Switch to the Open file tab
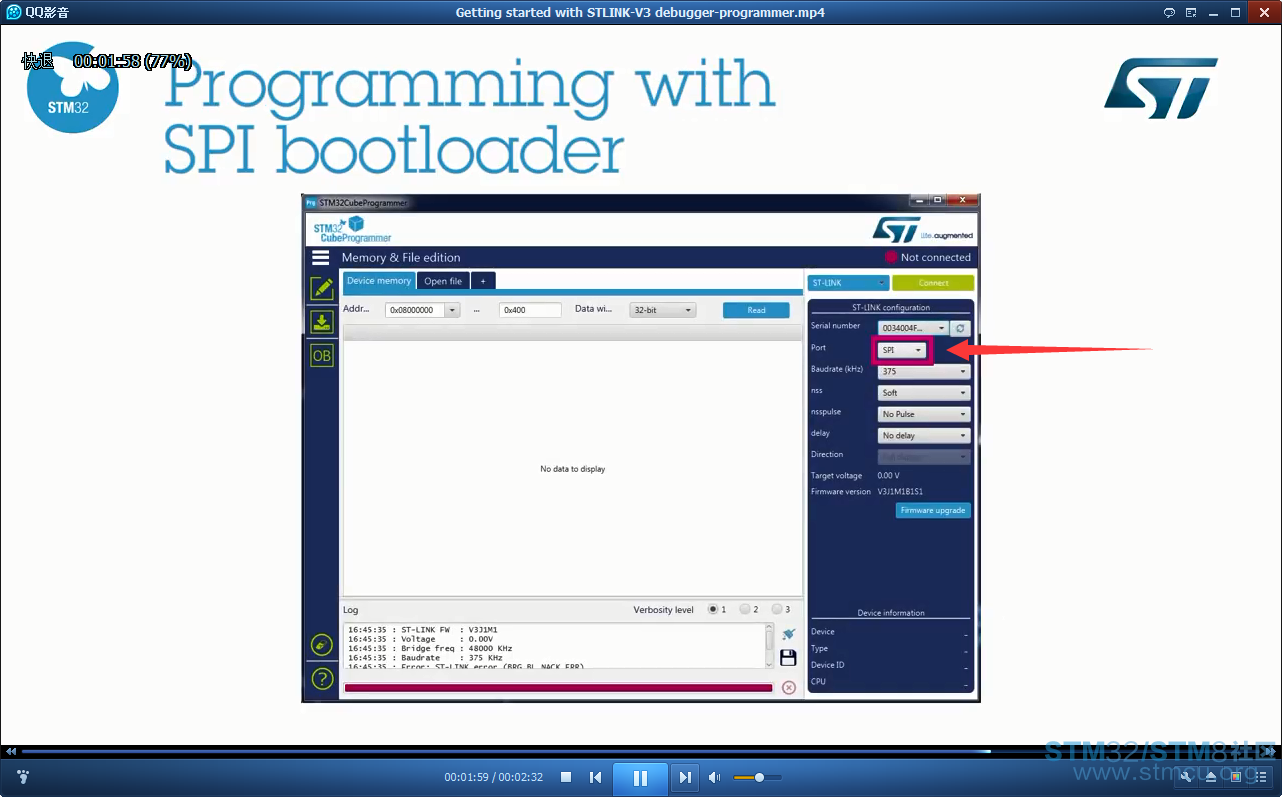1282x797 pixels. [443, 281]
